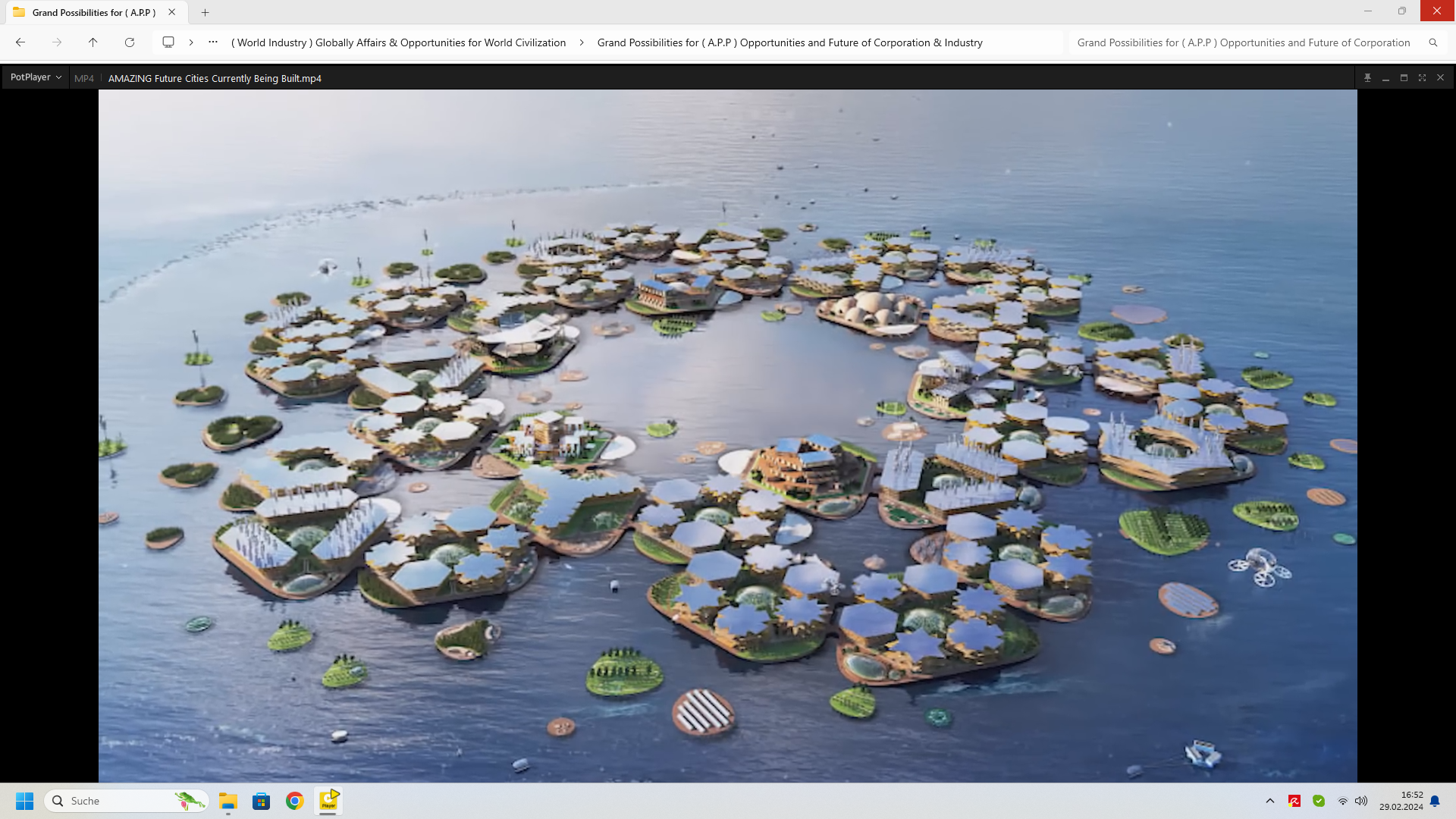Select the Grand Possibilities for (A.P.P) tab
The height and width of the screenshot is (819, 1456).
(x=93, y=12)
